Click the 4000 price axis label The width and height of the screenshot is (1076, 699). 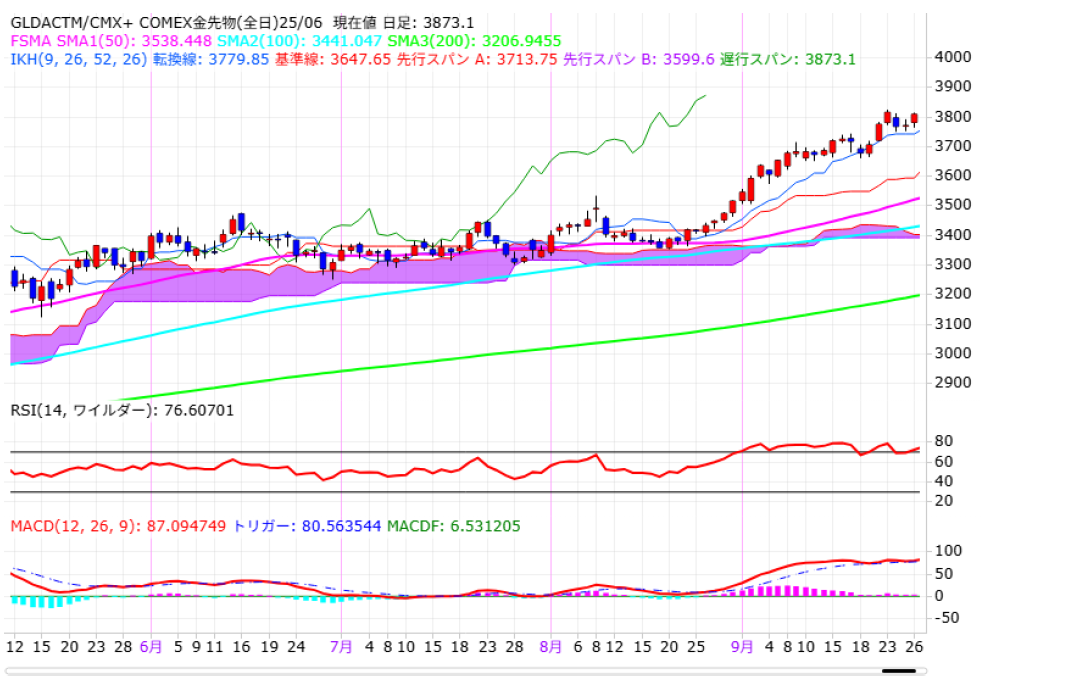coord(951,57)
